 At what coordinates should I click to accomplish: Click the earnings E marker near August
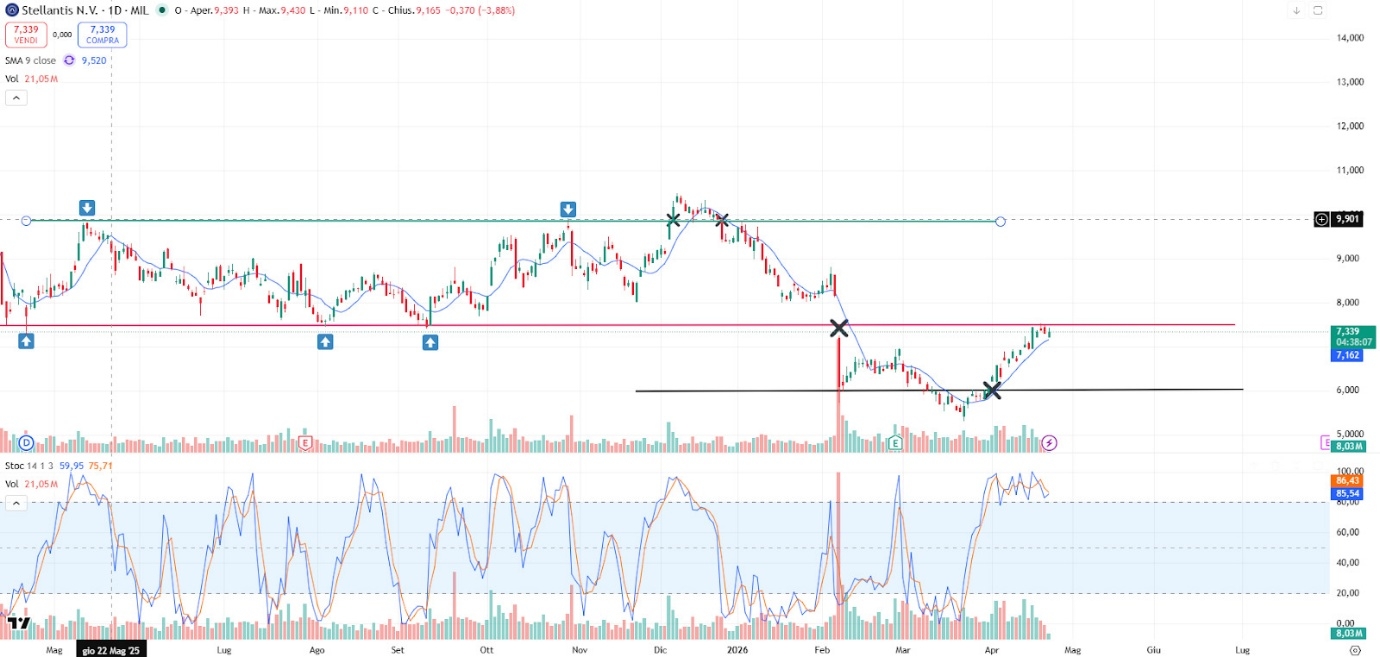[305, 442]
